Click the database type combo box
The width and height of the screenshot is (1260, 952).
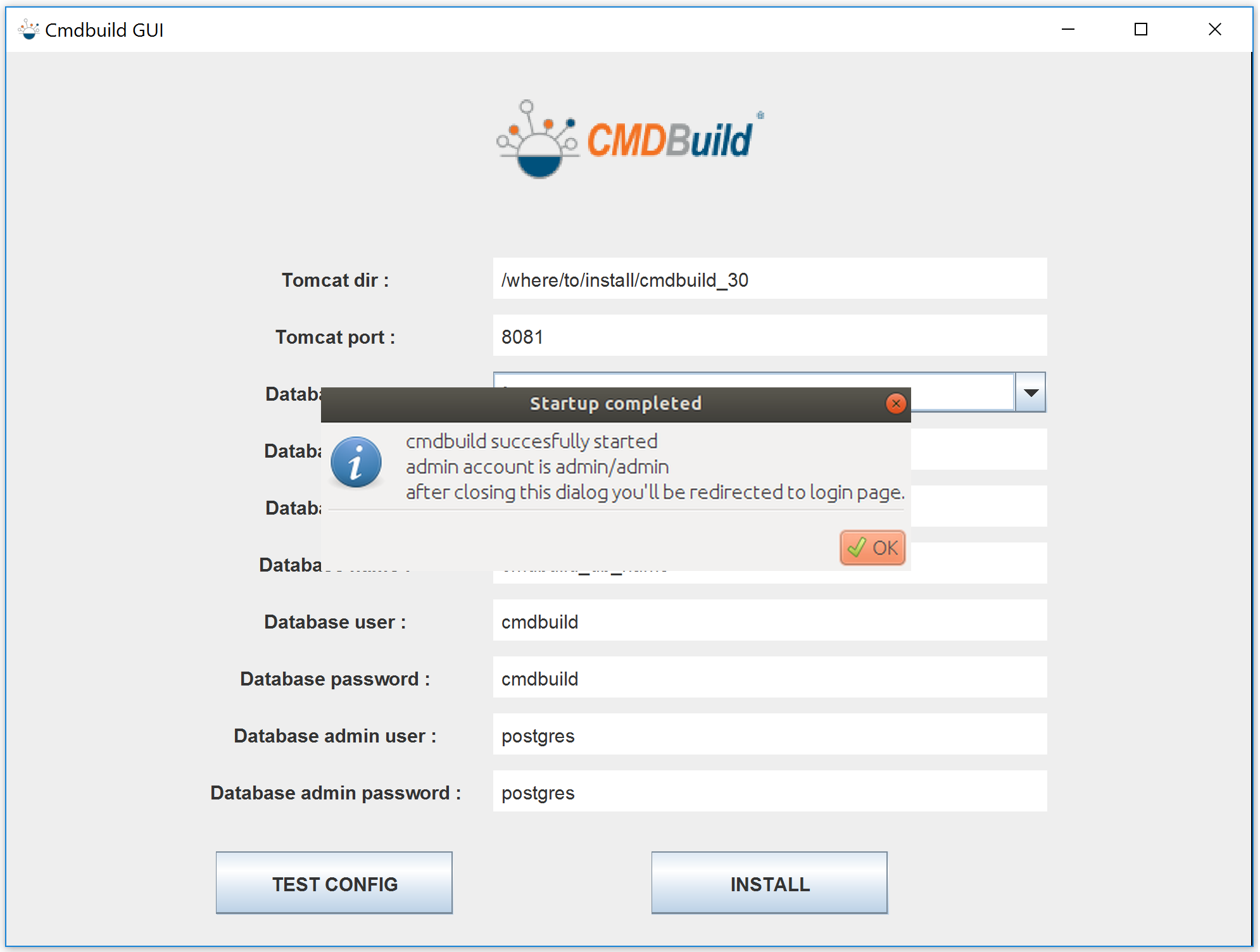pos(962,393)
